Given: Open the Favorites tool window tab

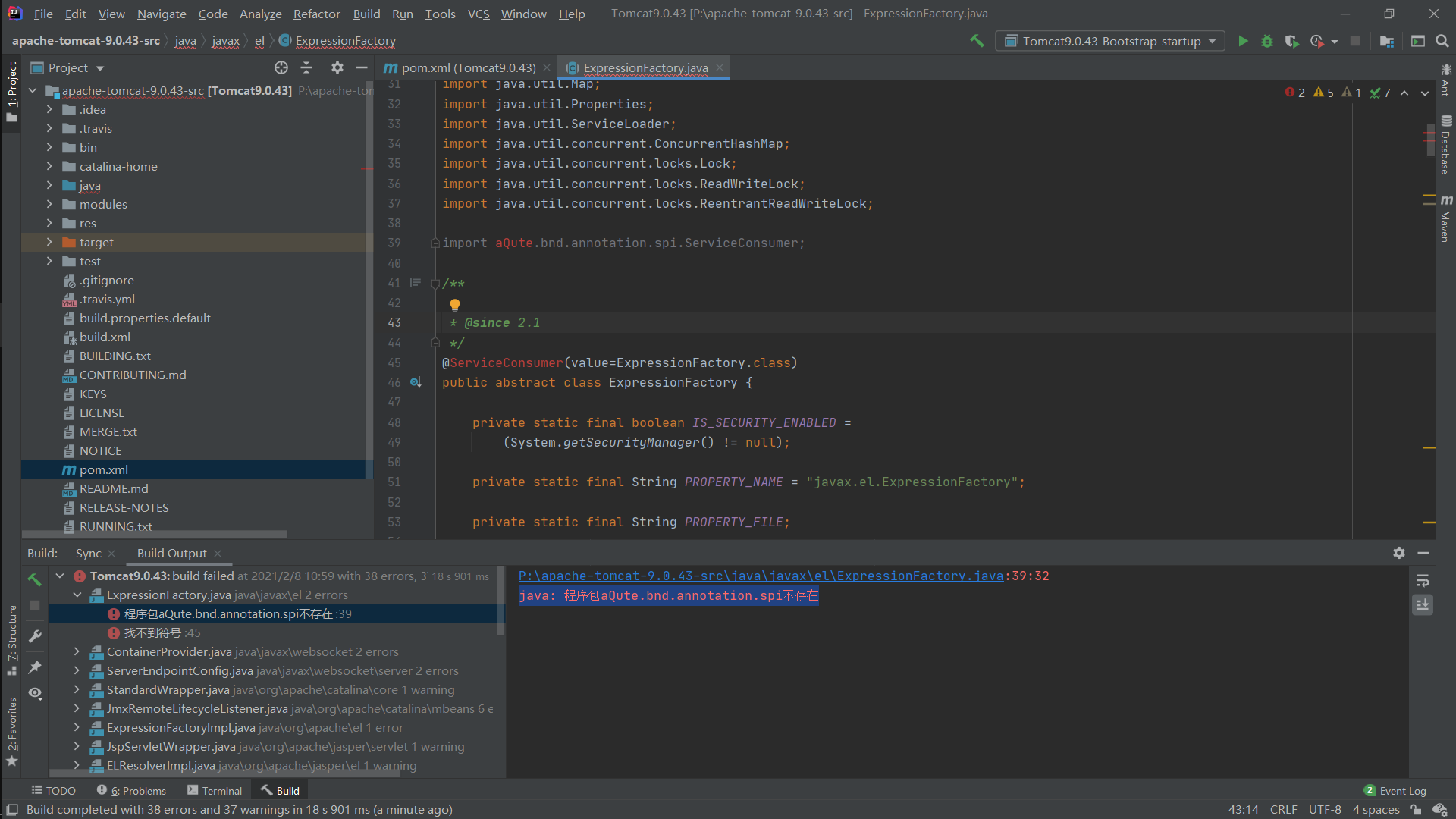Looking at the screenshot, I should pyautogui.click(x=11, y=732).
